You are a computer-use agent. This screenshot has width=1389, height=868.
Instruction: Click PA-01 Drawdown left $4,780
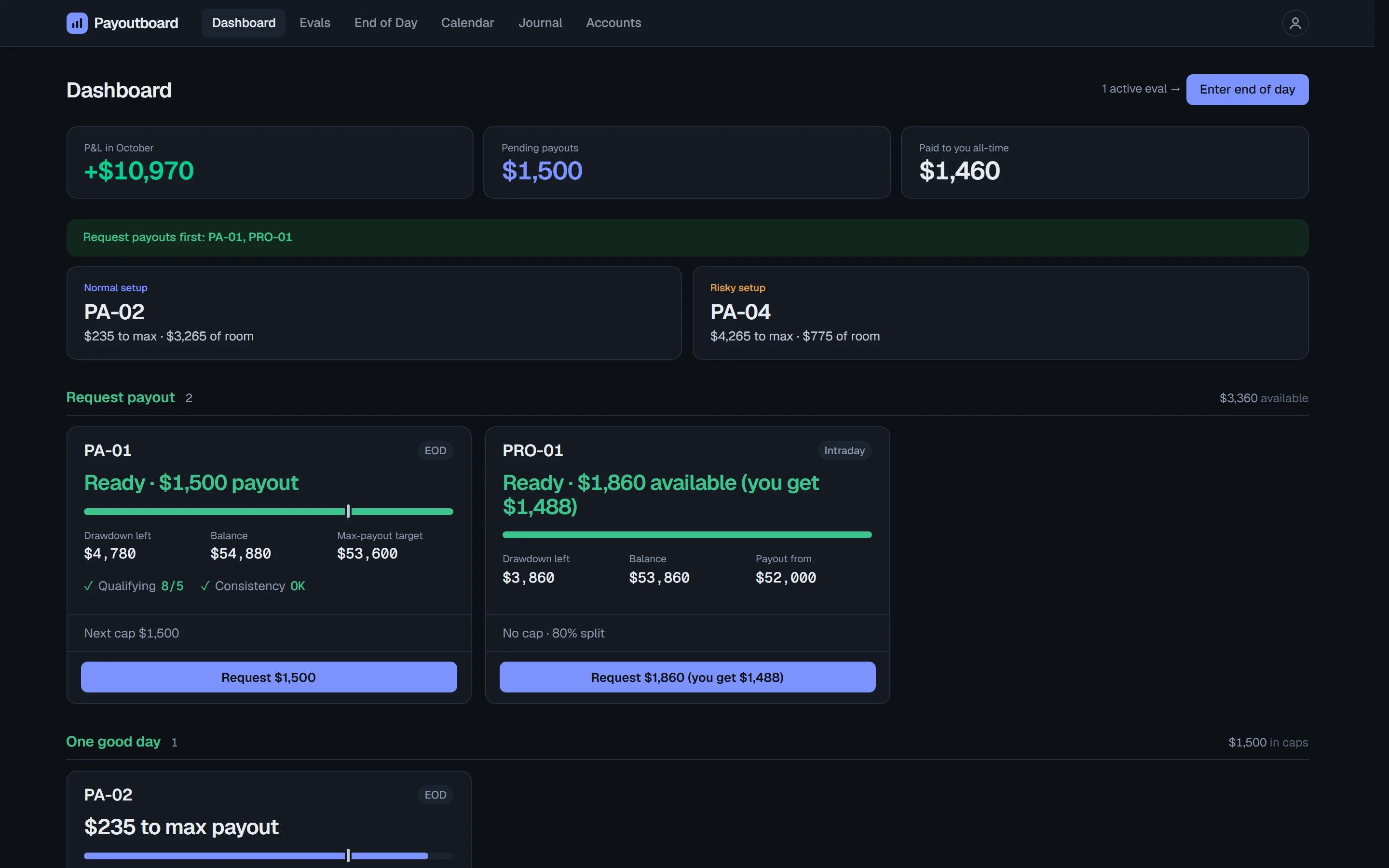tap(109, 554)
